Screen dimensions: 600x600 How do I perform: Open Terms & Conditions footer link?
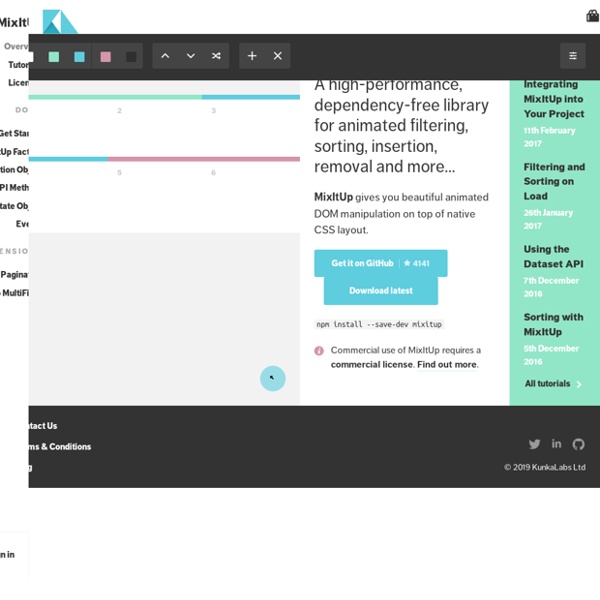pyautogui.click(x=60, y=447)
